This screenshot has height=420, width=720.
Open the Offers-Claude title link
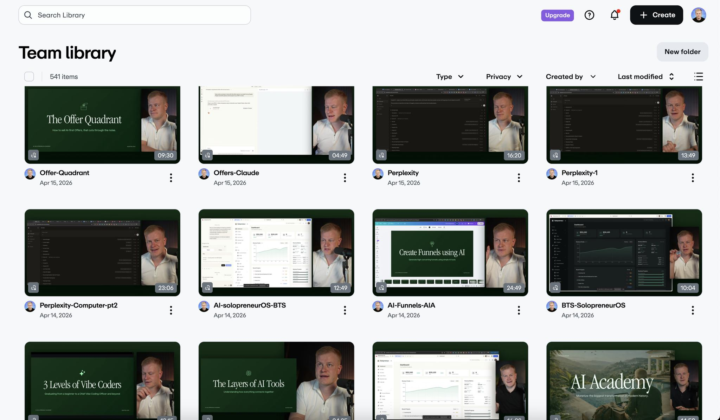coord(236,173)
